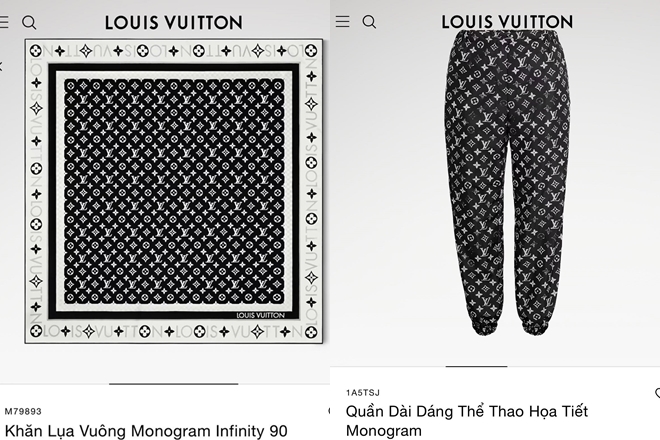Tap the wishlist heart beside scarf code M79893
Screen dimensions: 660x440
click(329, 411)
